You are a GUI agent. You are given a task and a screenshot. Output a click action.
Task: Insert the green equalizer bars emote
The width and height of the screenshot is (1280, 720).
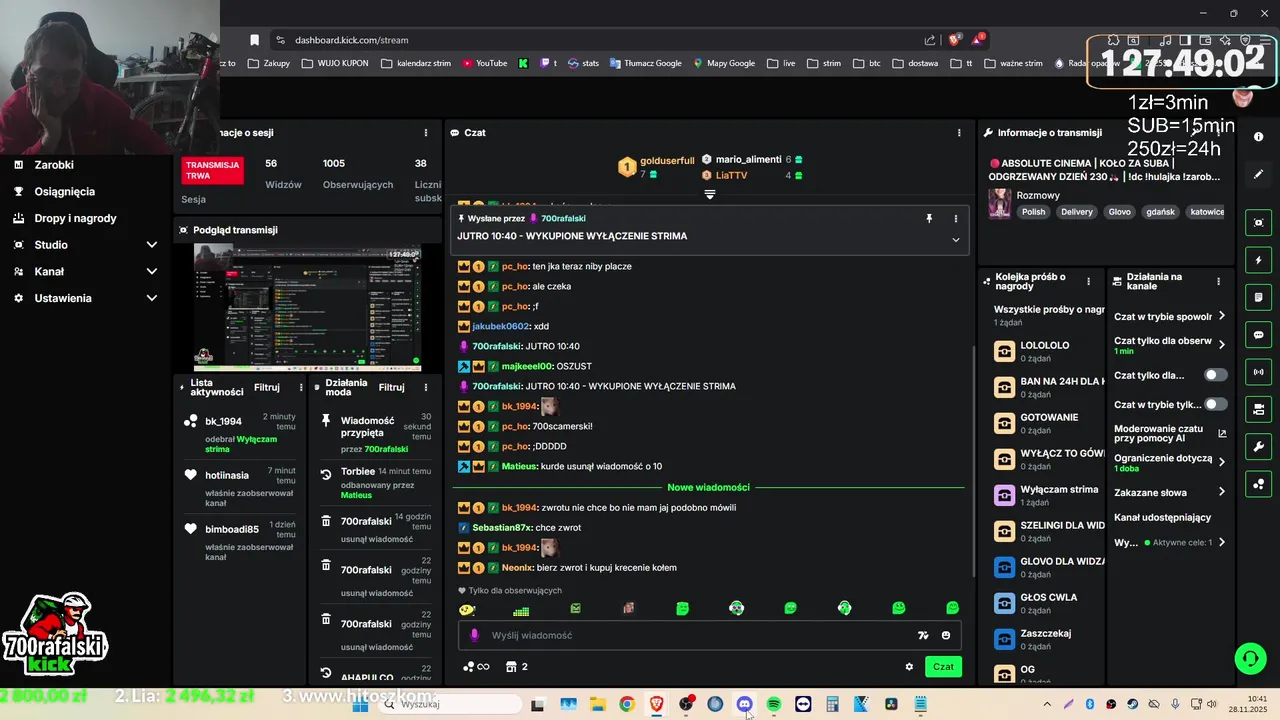(x=521, y=609)
